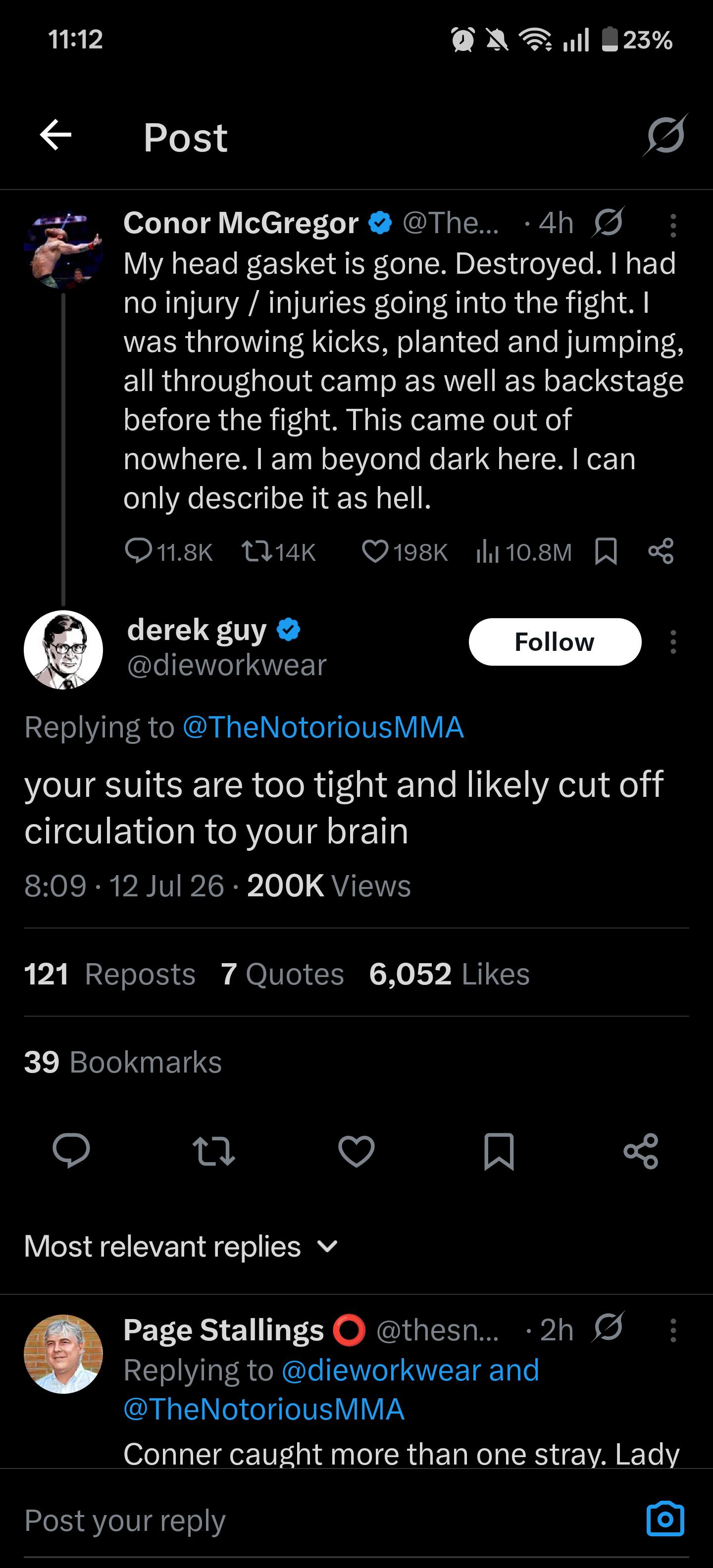Reply to Conor McGregor's tweet with 11.8K comments
713x1568 pixels.
(x=169, y=551)
